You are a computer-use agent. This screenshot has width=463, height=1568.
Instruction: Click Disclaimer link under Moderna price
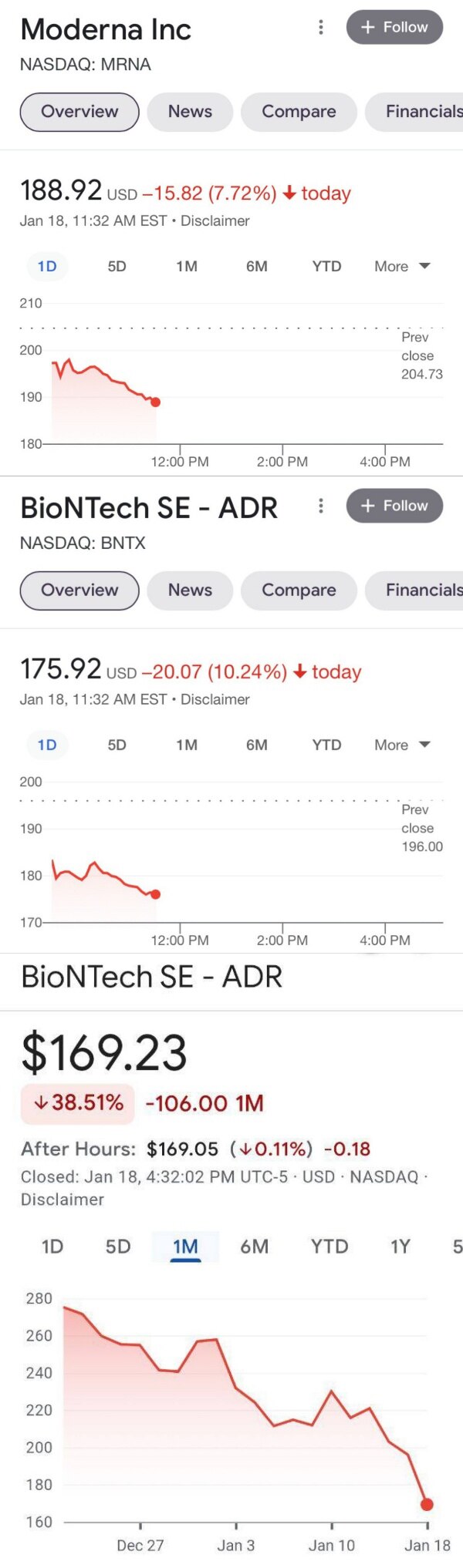click(x=215, y=221)
